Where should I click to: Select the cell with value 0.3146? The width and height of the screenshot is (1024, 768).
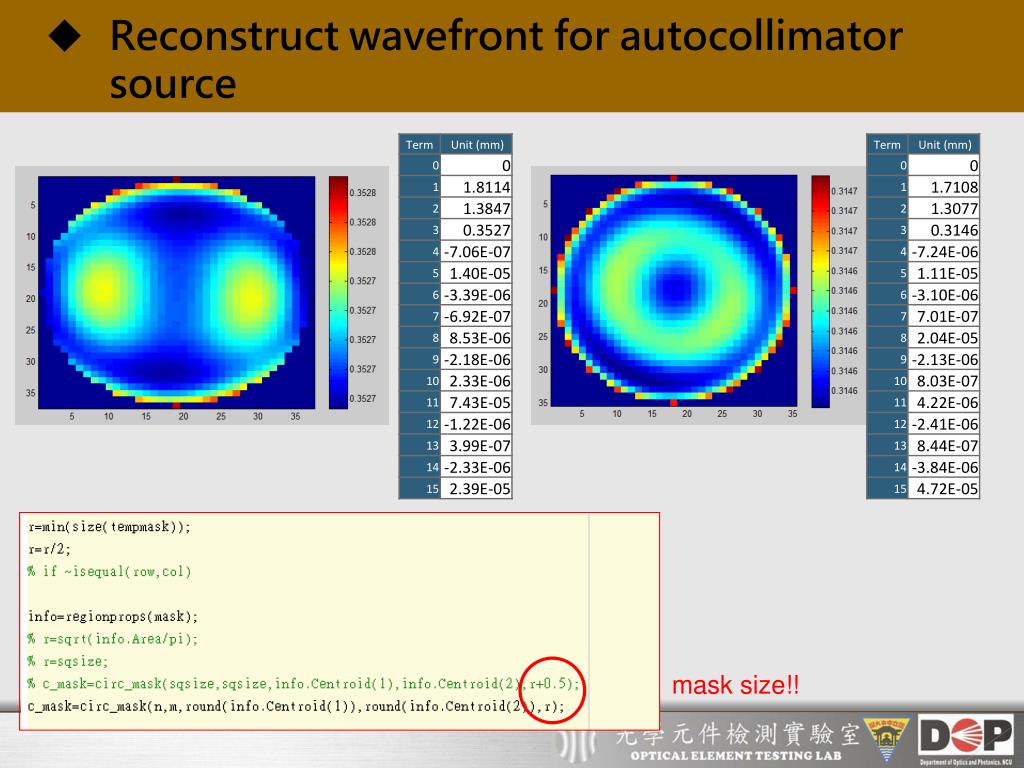944,230
